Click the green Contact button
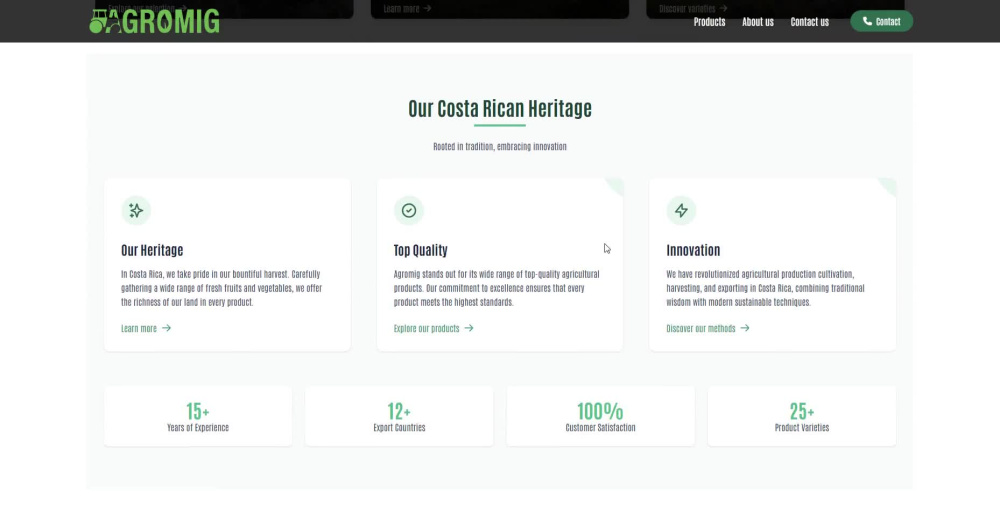The image size is (1000, 519). (881, 21)
